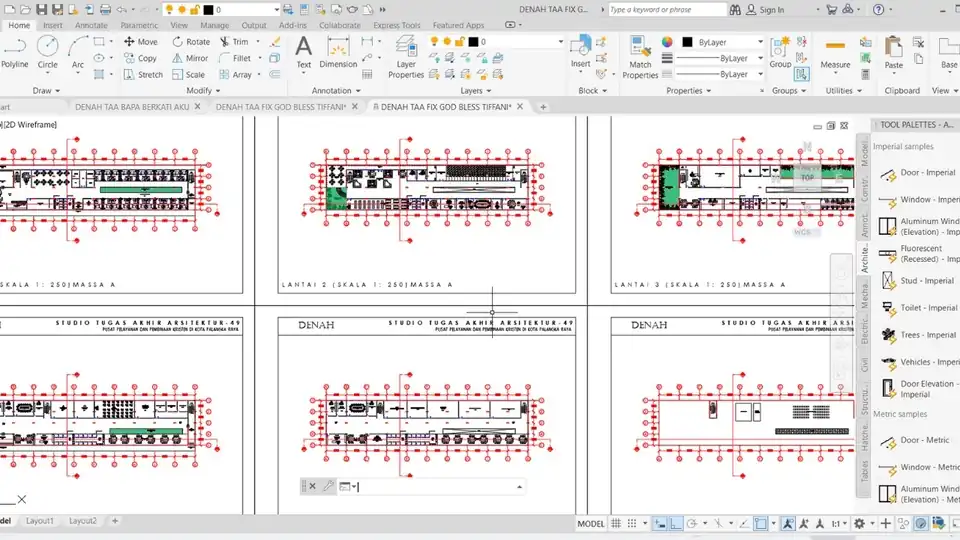Viewport: 960px width, 540px height.
Task: Click the black layer color swatch
Action: point(473,42)
